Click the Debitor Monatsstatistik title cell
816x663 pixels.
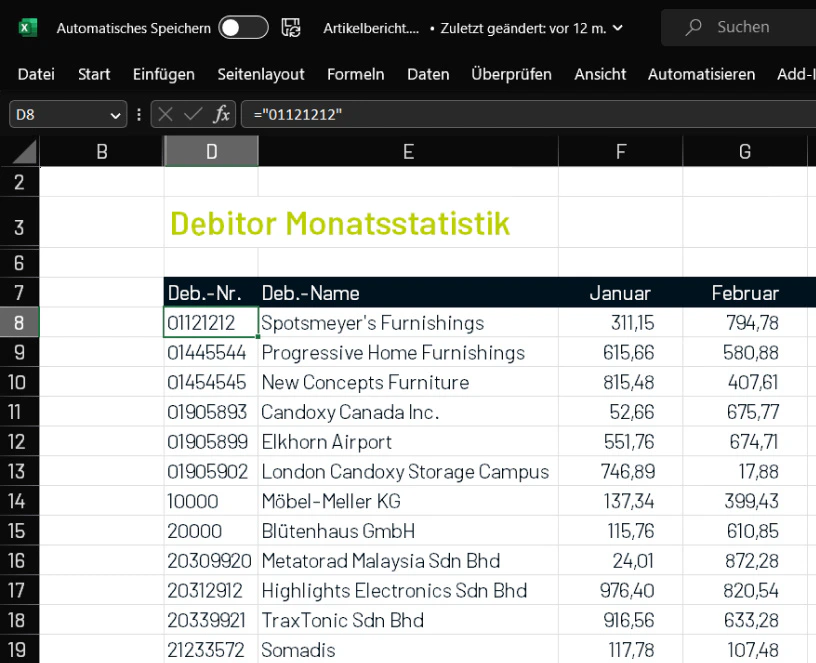[340, 223]
